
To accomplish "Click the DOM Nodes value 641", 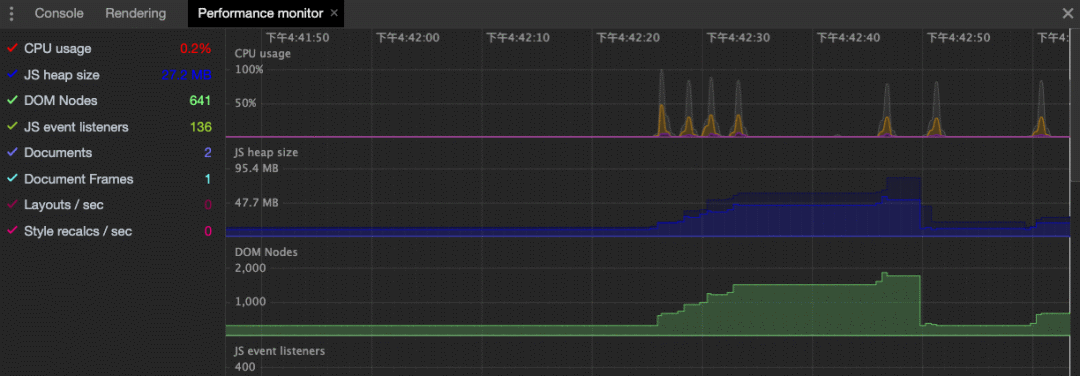I will pyautogui.click(x=200, y=101).
